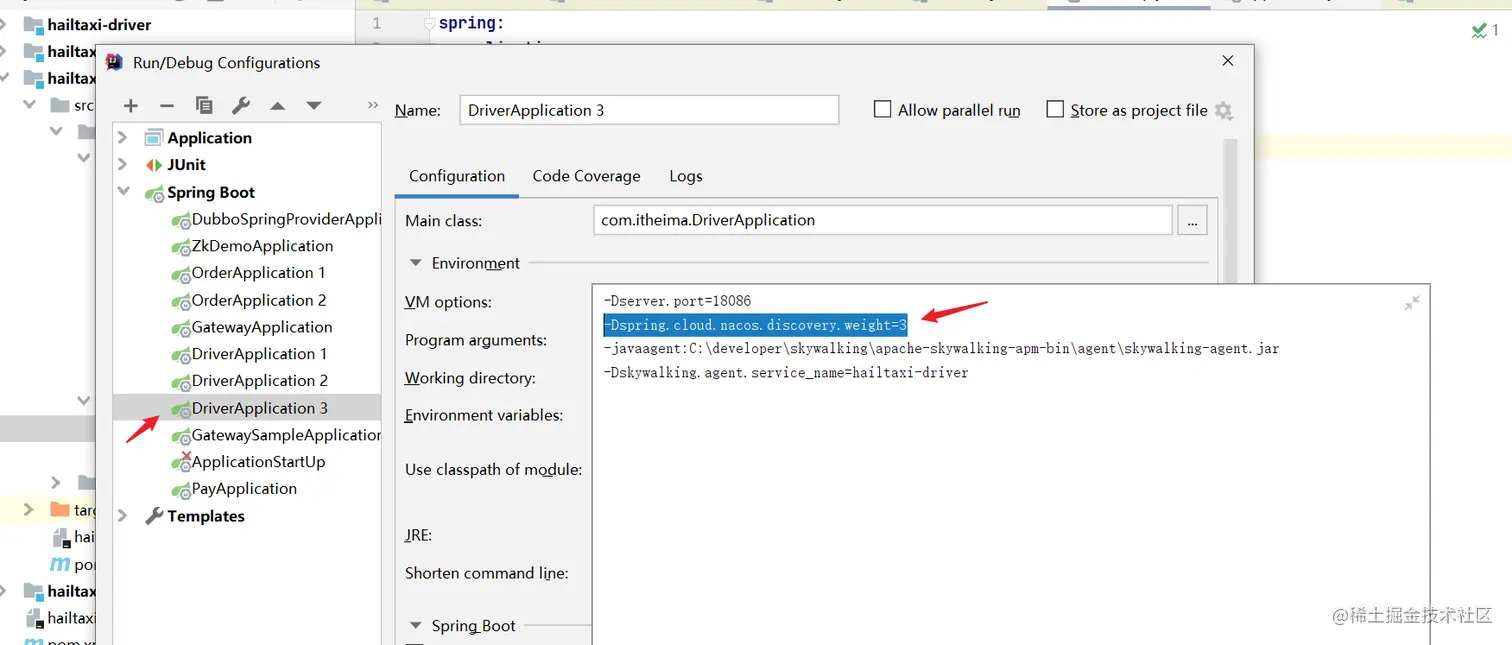
Task: Collapse the Spring Boot configuration group
Action: coord(123,192)
